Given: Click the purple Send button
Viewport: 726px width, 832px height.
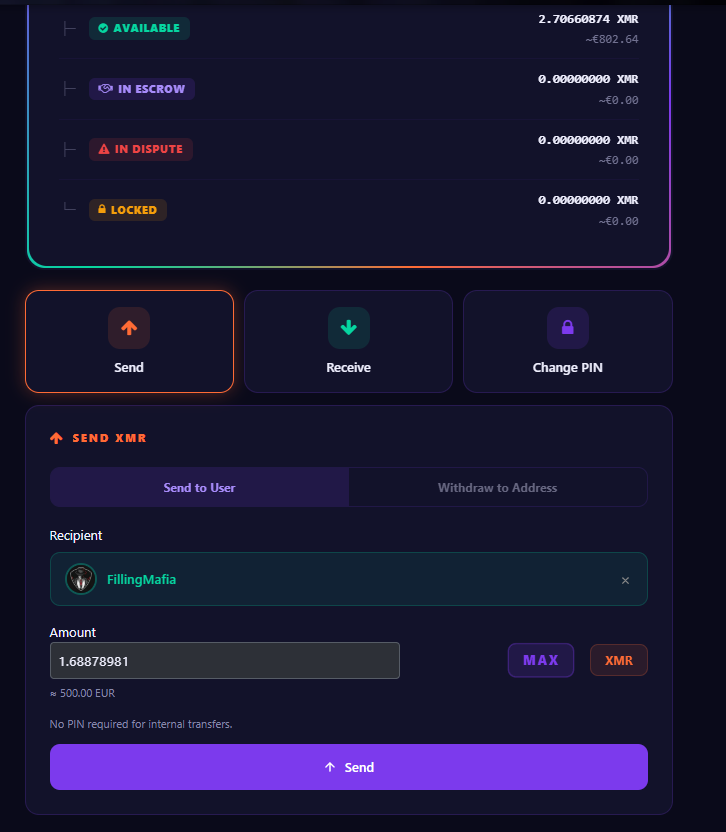Looking at the screenshot, I should click(349, 767).
